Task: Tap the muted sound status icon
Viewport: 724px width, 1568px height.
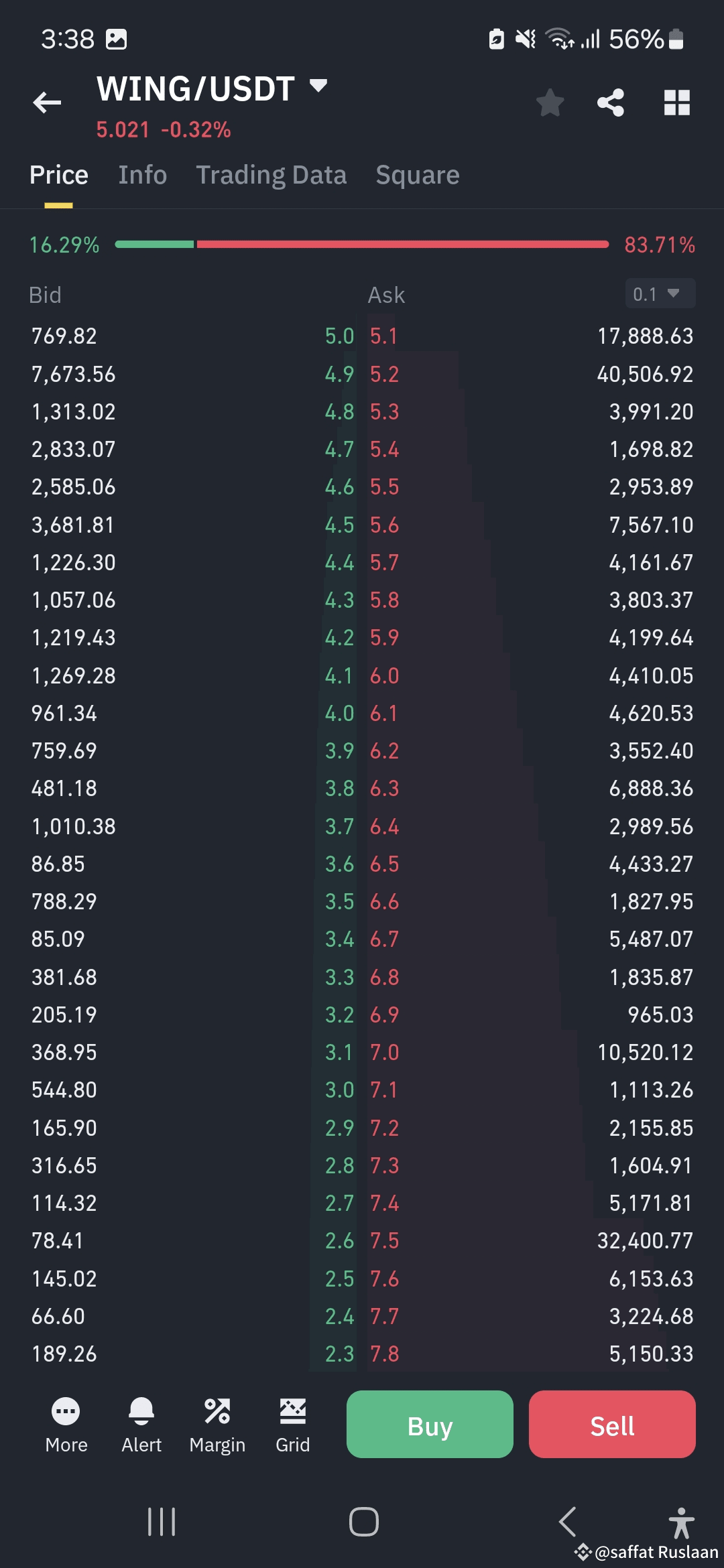Action: pyautogui.click(x=526, y=39)
